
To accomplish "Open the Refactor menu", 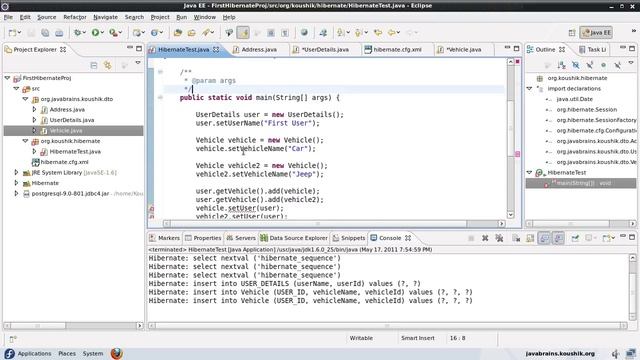I will pos(75,17).
